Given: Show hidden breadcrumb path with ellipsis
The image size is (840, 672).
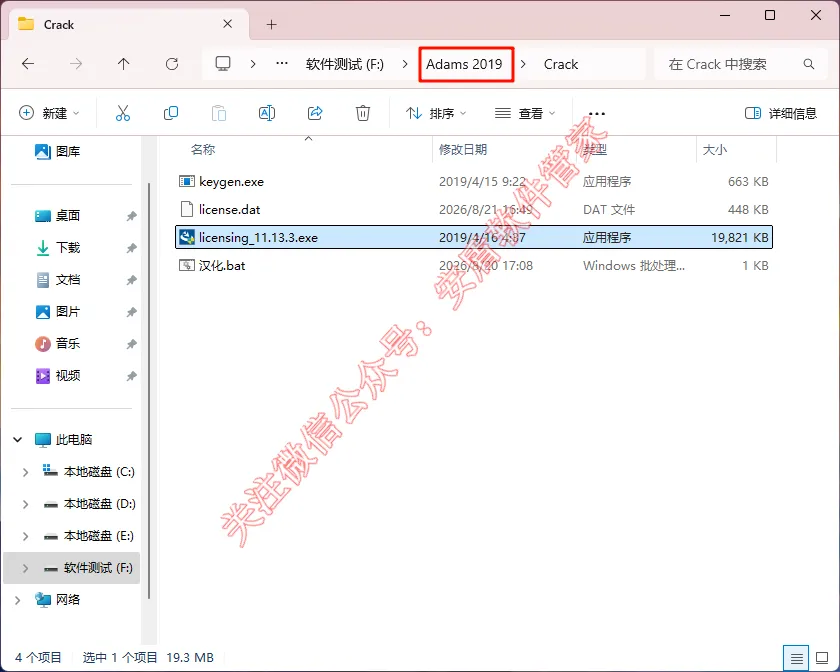Looking at the screenshot, I should pos(282,64).
